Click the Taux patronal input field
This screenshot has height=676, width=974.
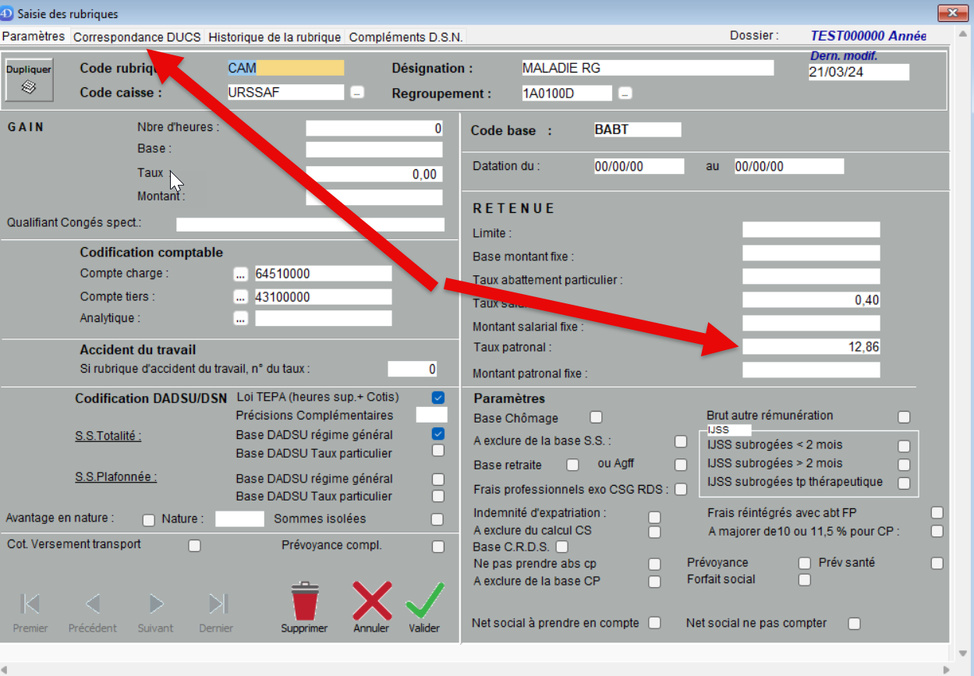click(x=811, y=347)
